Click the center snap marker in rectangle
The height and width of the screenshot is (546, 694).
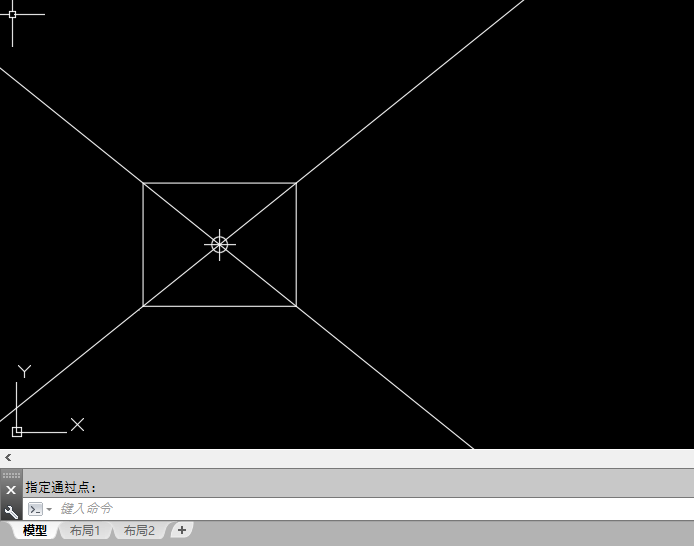(x=220, y=244)
